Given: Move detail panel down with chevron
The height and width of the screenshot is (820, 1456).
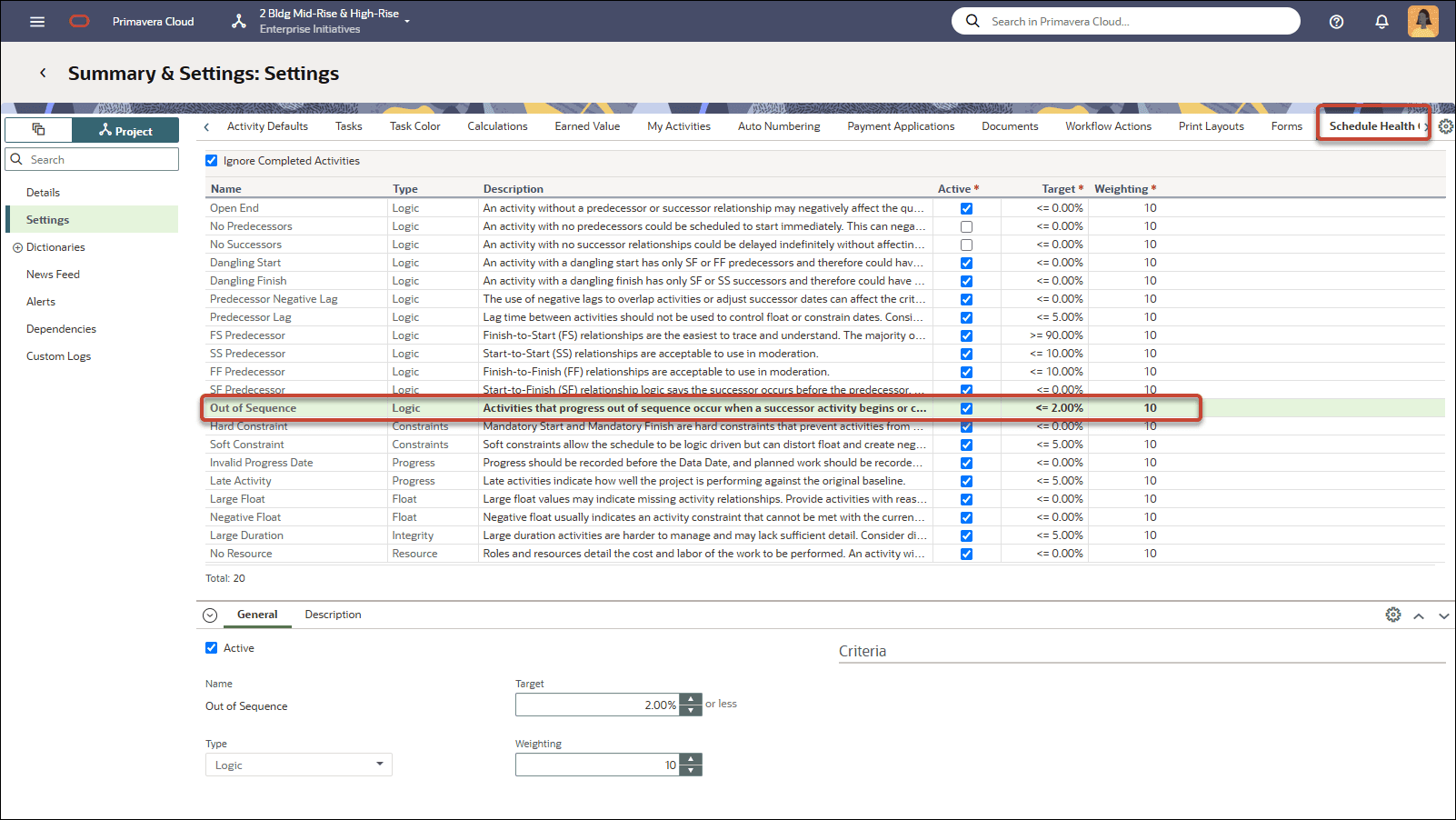Looking at the screenshot, I should [x=1444, y=615].
